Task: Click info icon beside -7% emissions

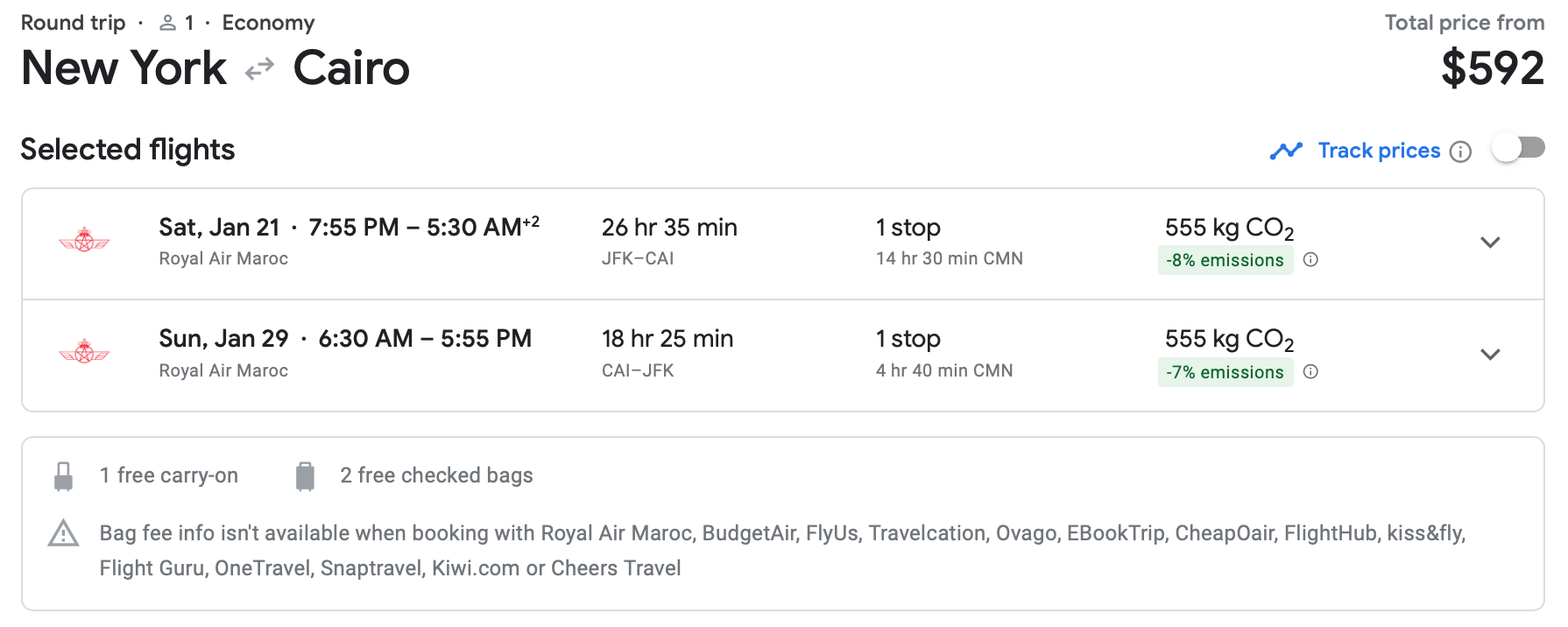Action: [x=1310, y=371]
